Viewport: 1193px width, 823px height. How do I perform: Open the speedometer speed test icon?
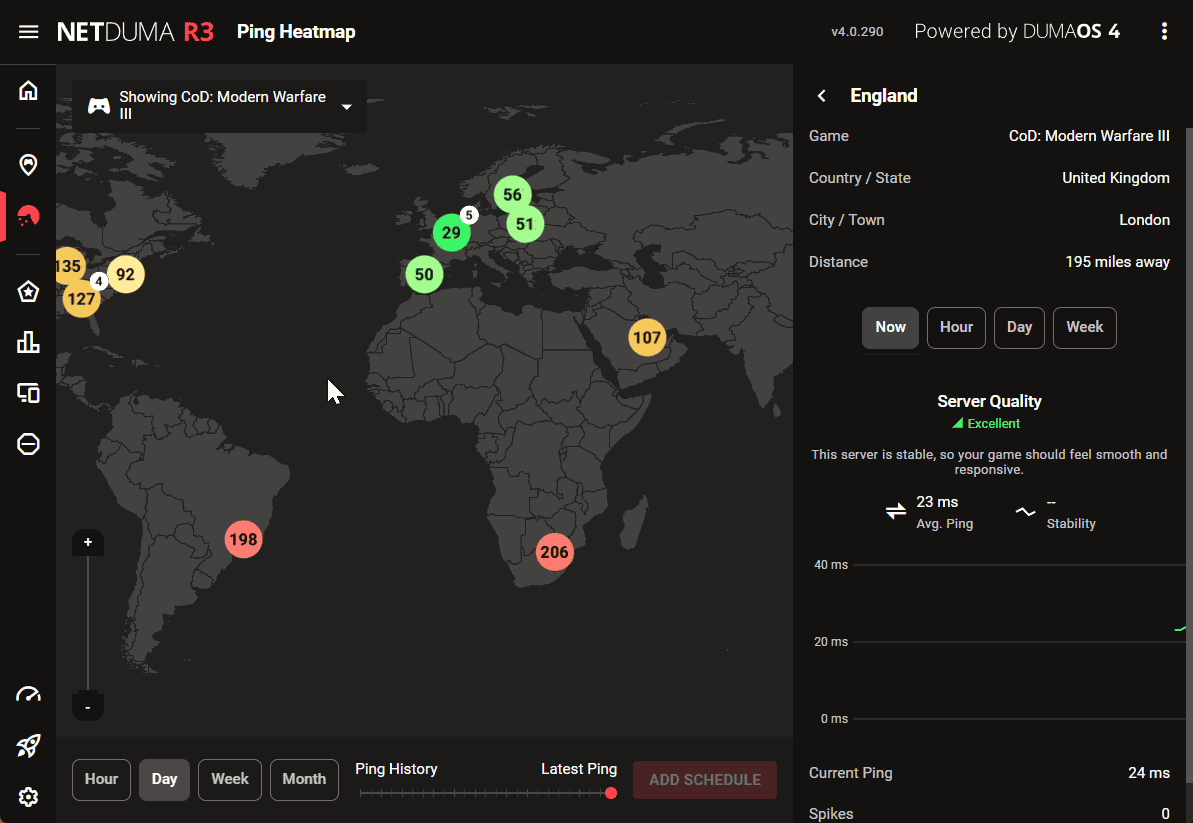click(28, 695)
